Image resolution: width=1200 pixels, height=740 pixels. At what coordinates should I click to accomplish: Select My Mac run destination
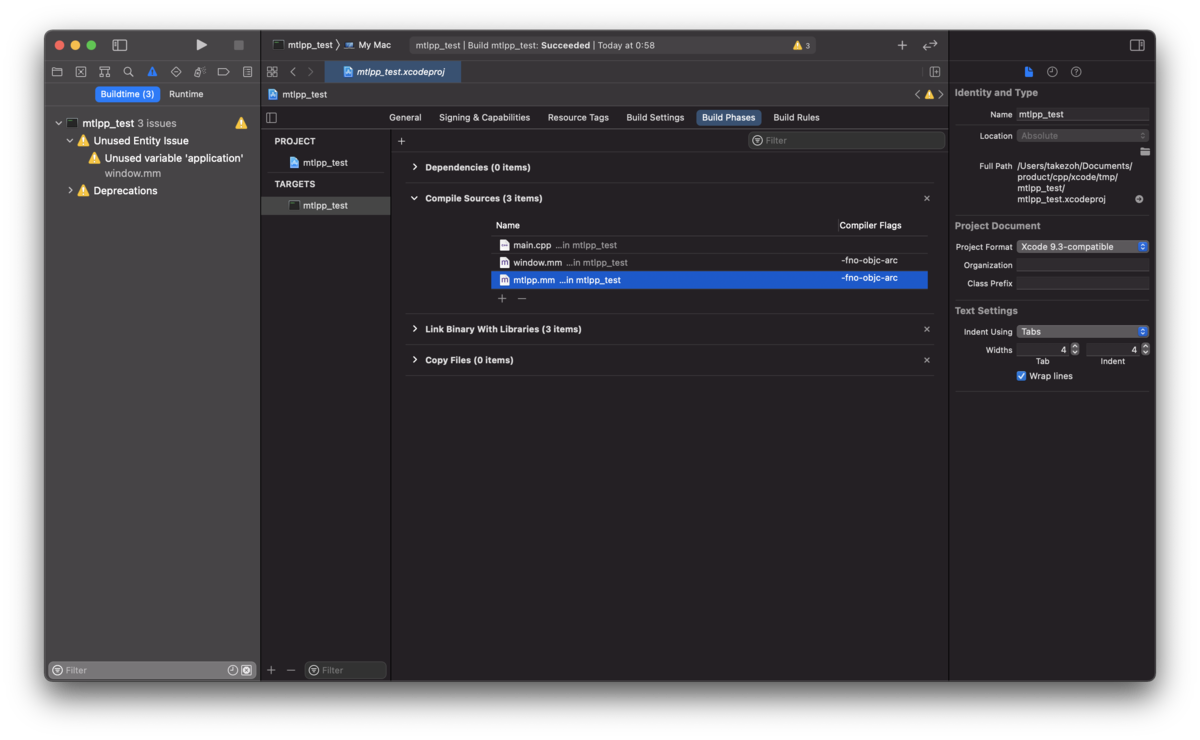[x=368, y=45]
